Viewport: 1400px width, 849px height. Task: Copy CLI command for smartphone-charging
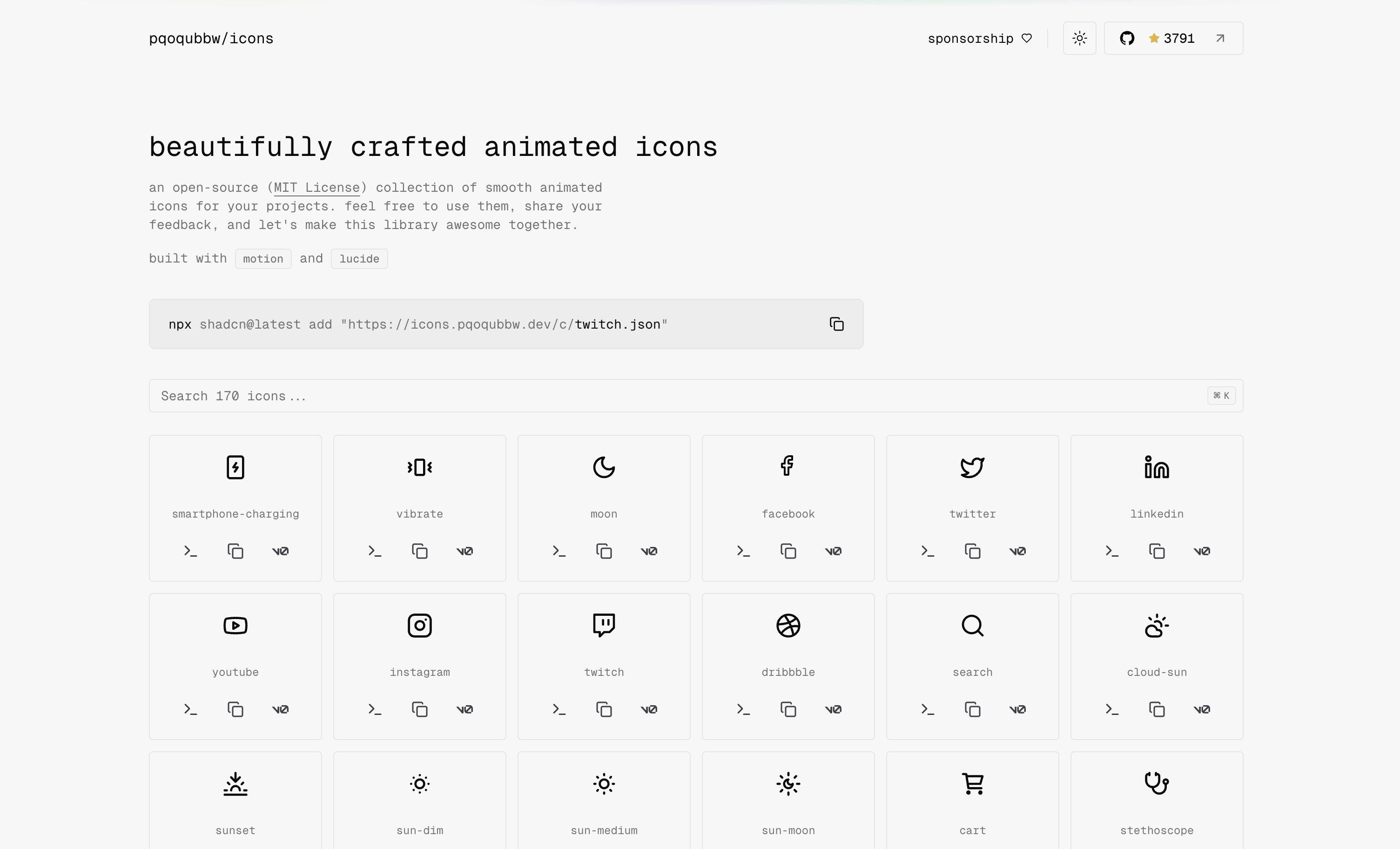[x=190, y=551]
